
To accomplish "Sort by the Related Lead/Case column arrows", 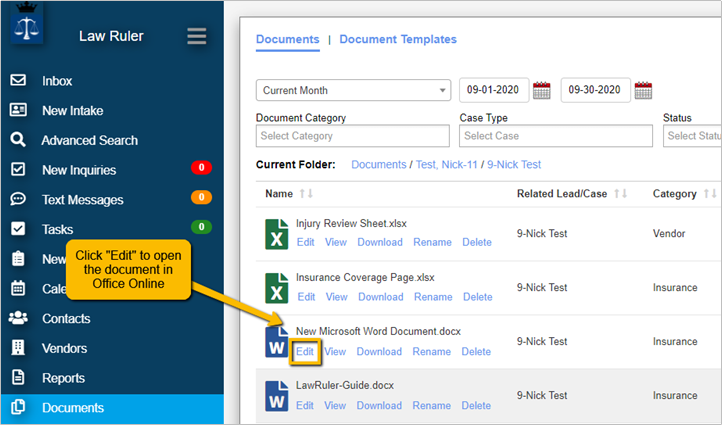I will point(621,194).
